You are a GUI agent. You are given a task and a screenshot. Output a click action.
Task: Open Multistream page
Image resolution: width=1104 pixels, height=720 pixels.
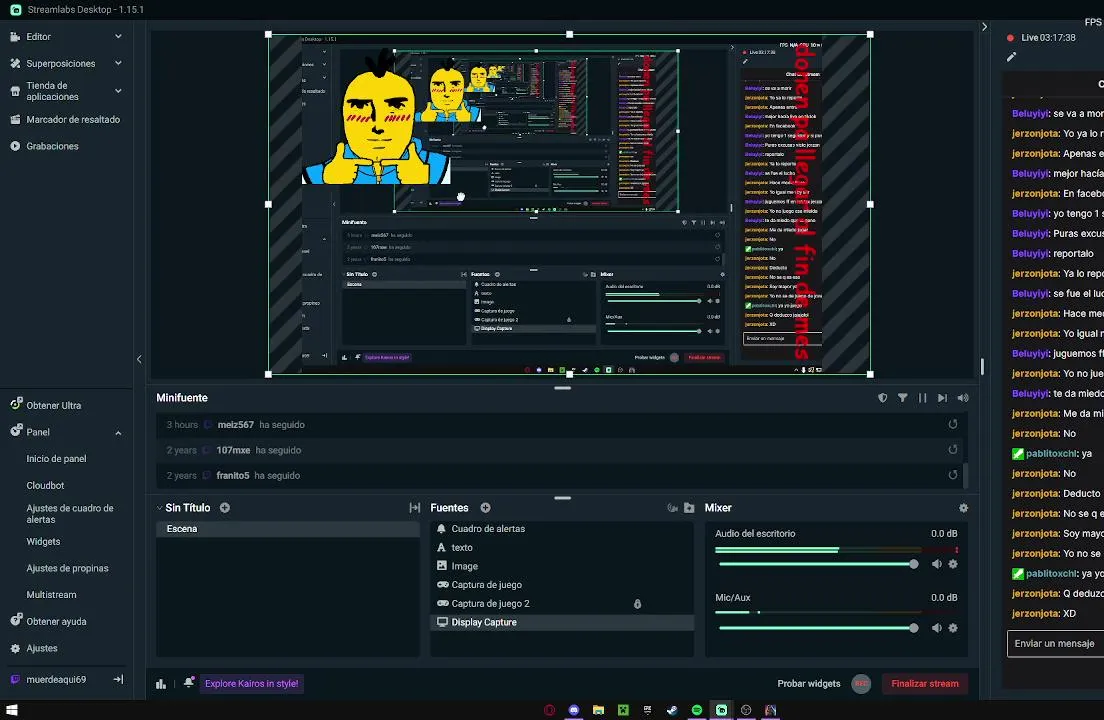point(51,595)
